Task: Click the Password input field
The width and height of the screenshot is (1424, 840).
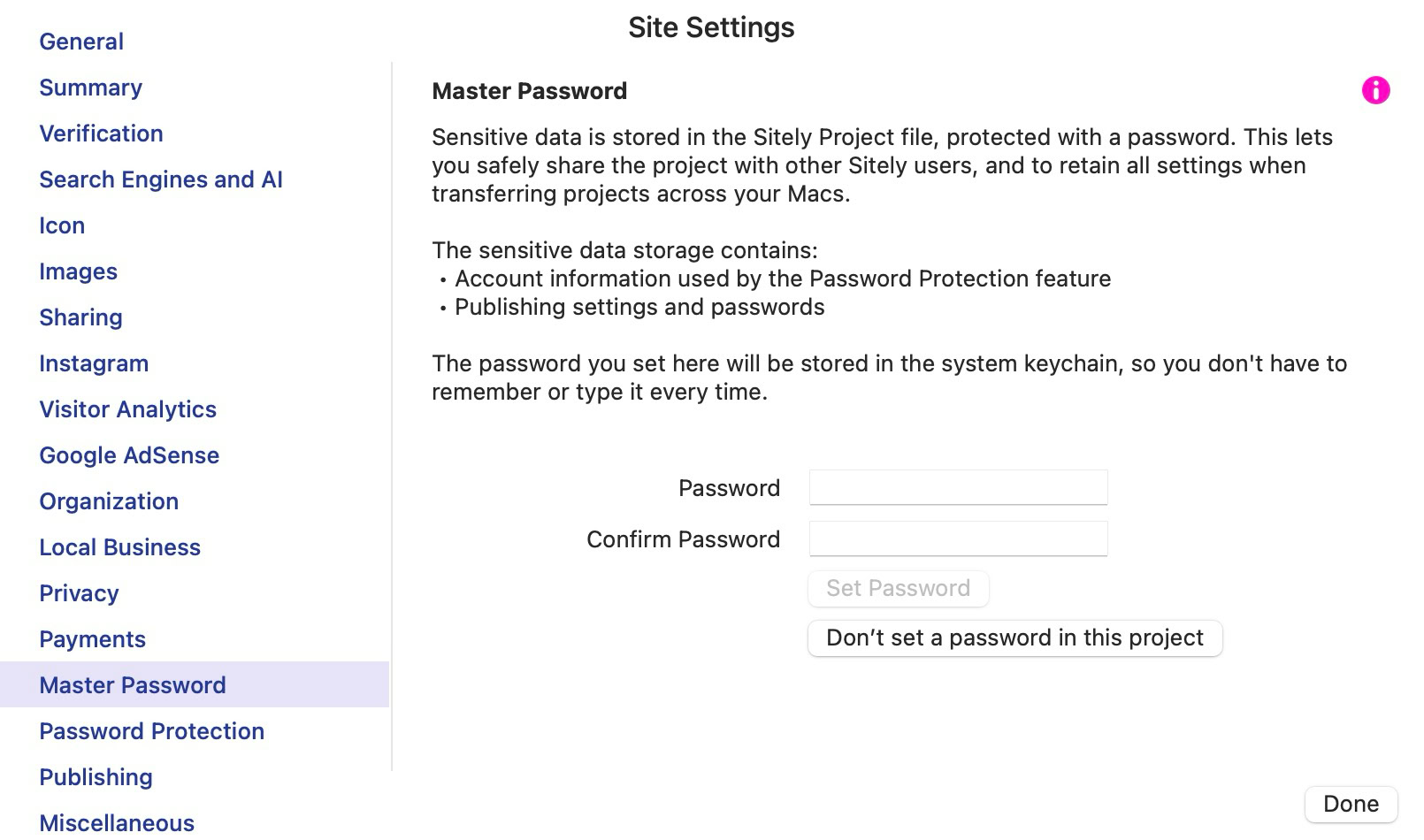Action: pyautogui.click(x=958, y=487)
